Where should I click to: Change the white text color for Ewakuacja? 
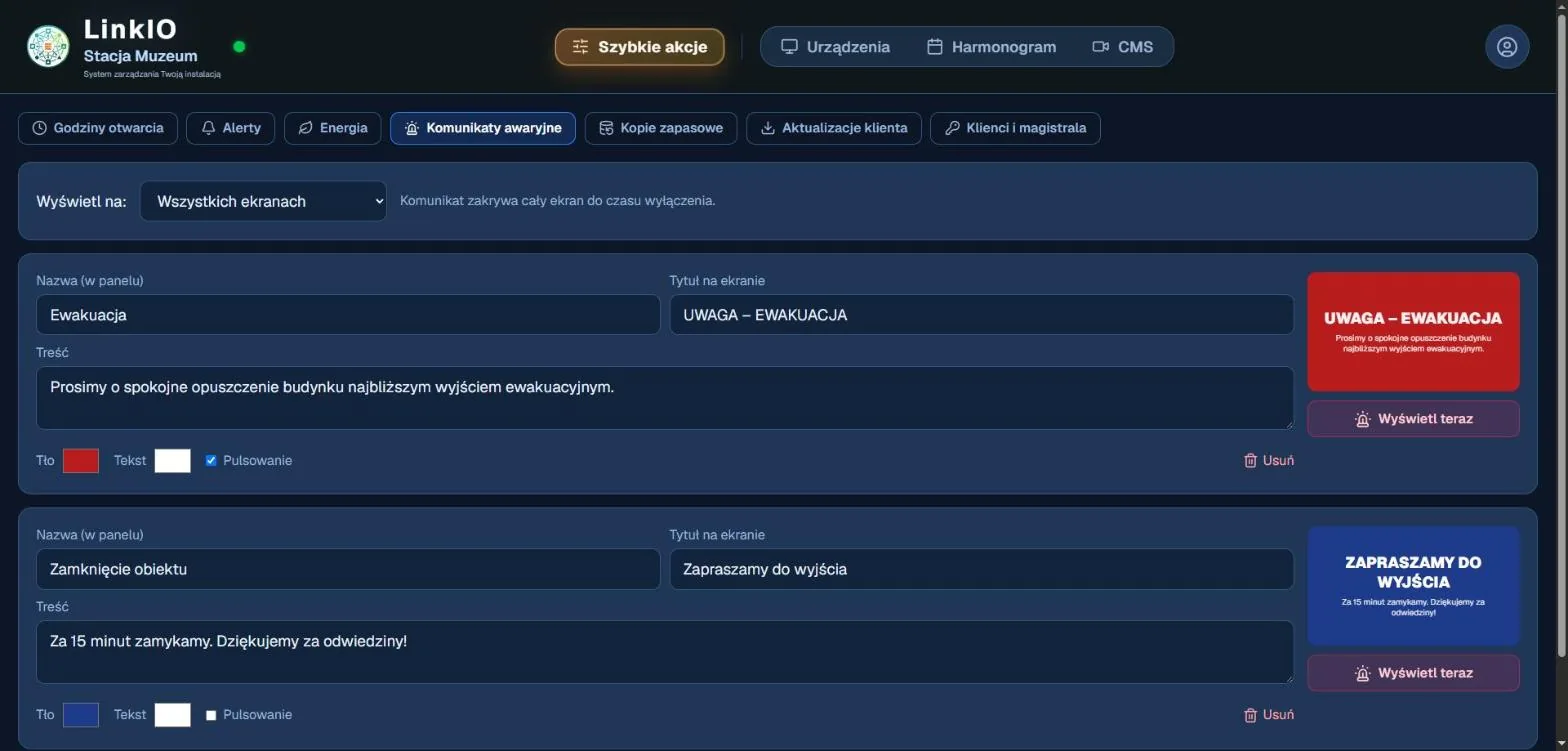click(x=172, y=461)
